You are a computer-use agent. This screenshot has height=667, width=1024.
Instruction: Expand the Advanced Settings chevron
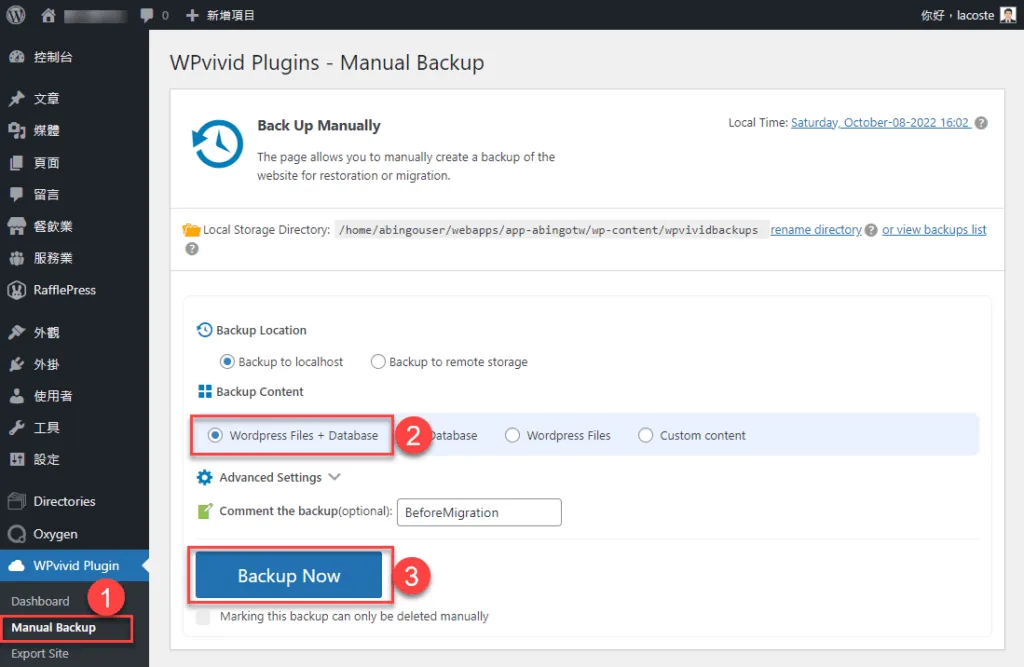[334, 477]
